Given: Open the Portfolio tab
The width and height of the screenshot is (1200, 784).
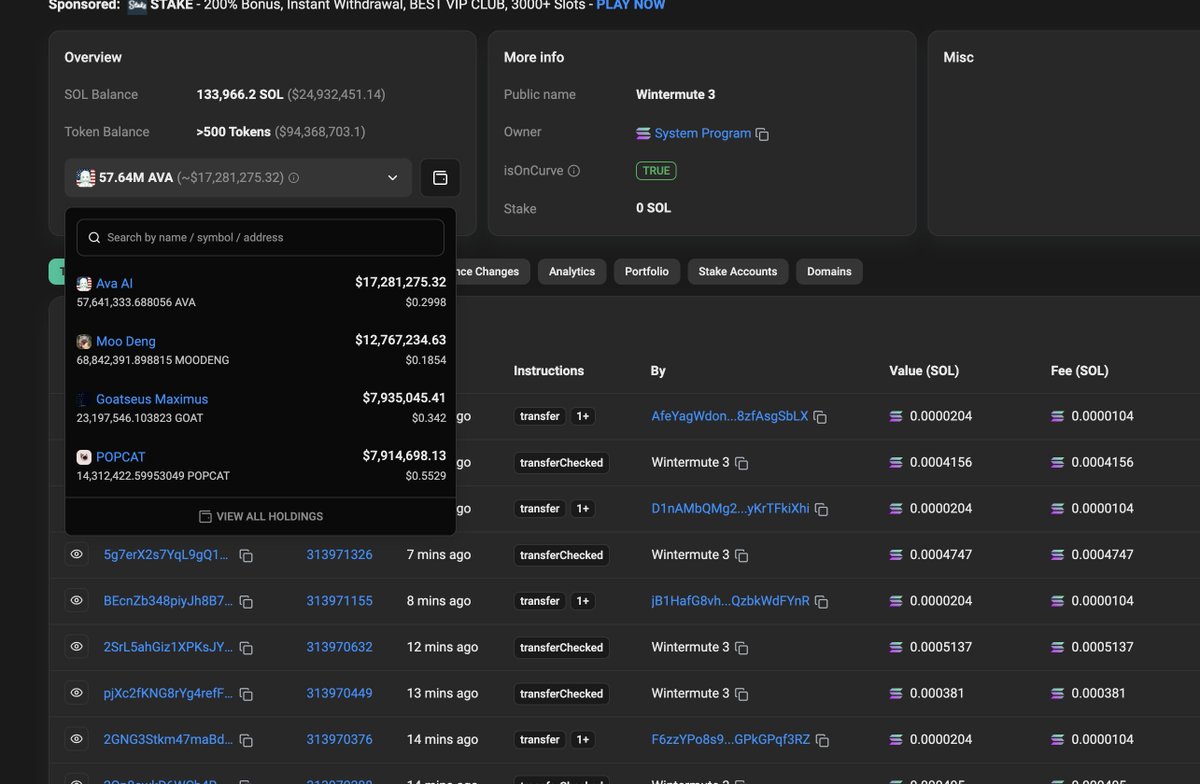Looking at the screenshot, I should pos(647,272).
